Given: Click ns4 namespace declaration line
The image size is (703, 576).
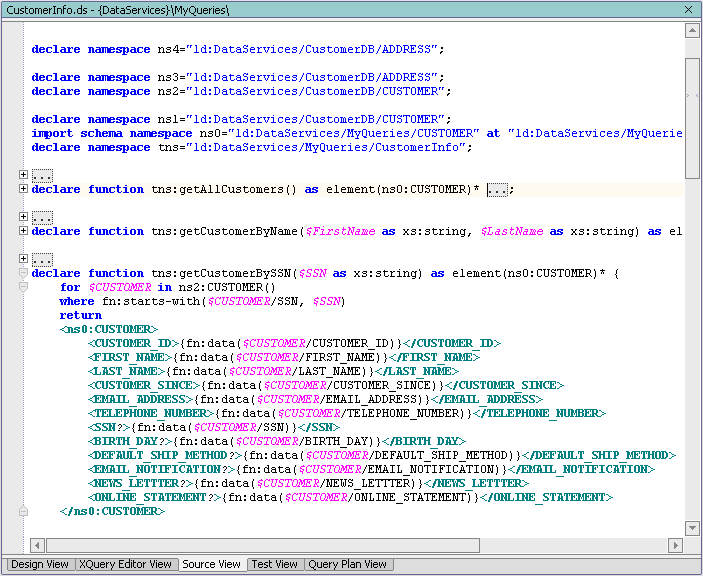Looking at the screenshot, I should point(238,49).
